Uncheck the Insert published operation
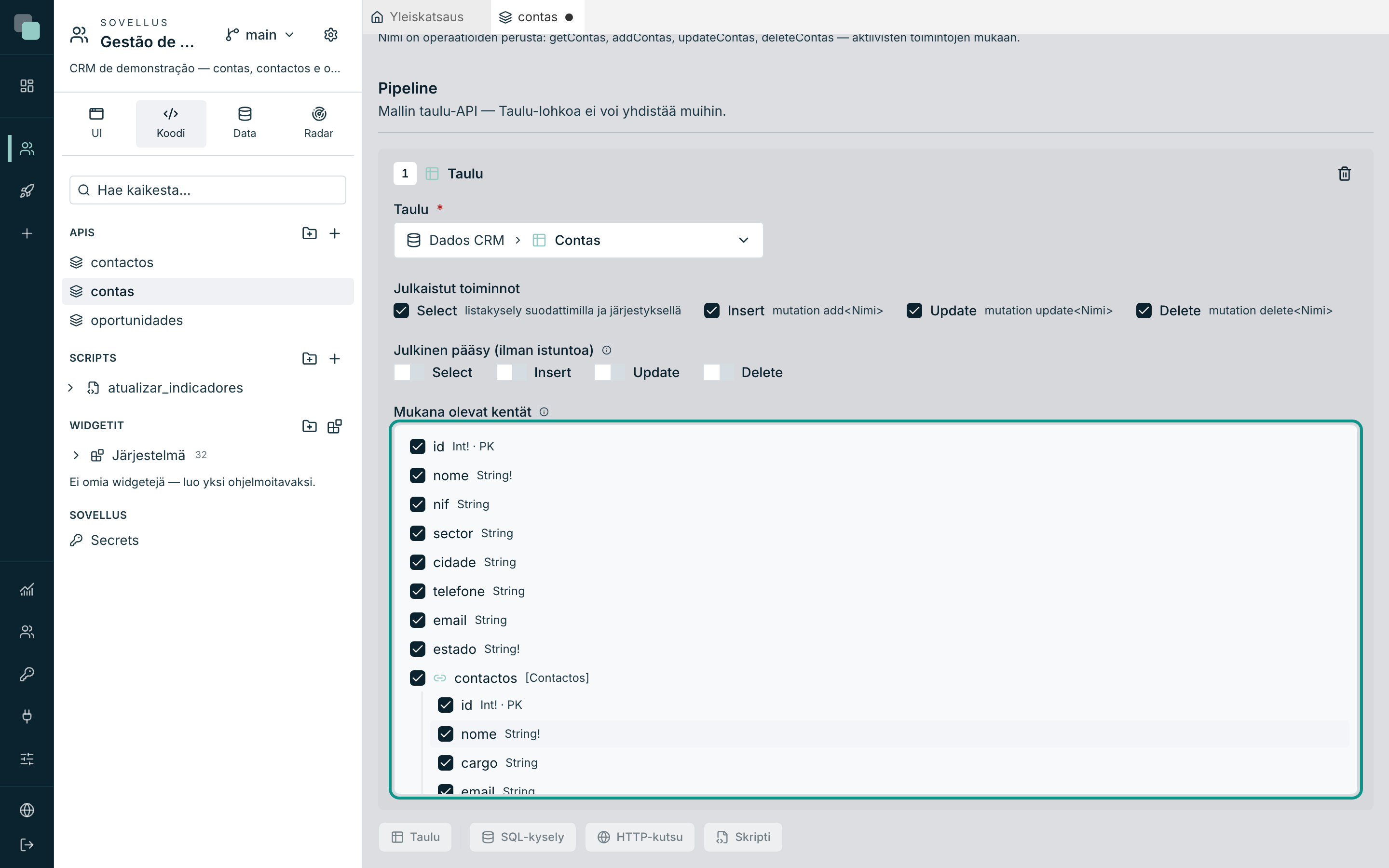Screen dimensions: 1389x868 click(x=712, y=311)
